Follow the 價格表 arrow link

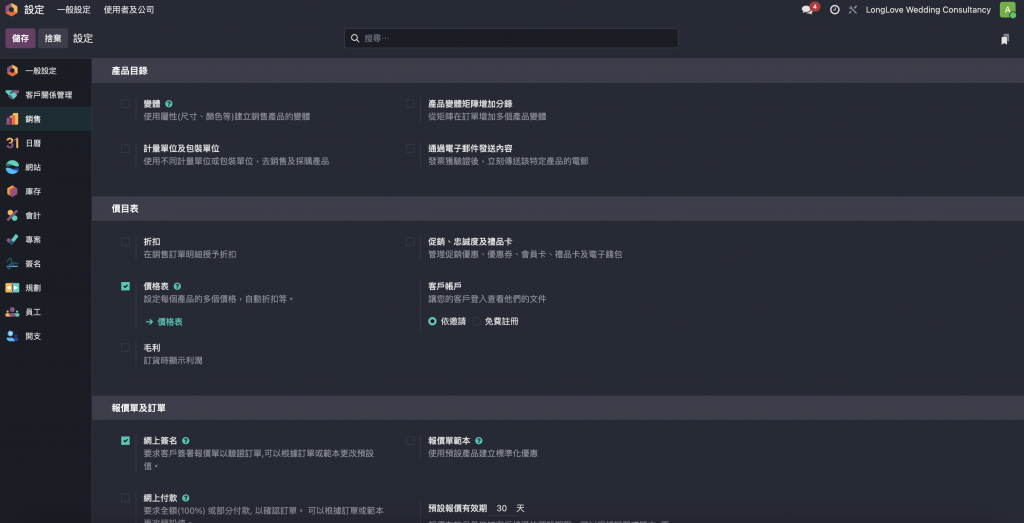164,322
